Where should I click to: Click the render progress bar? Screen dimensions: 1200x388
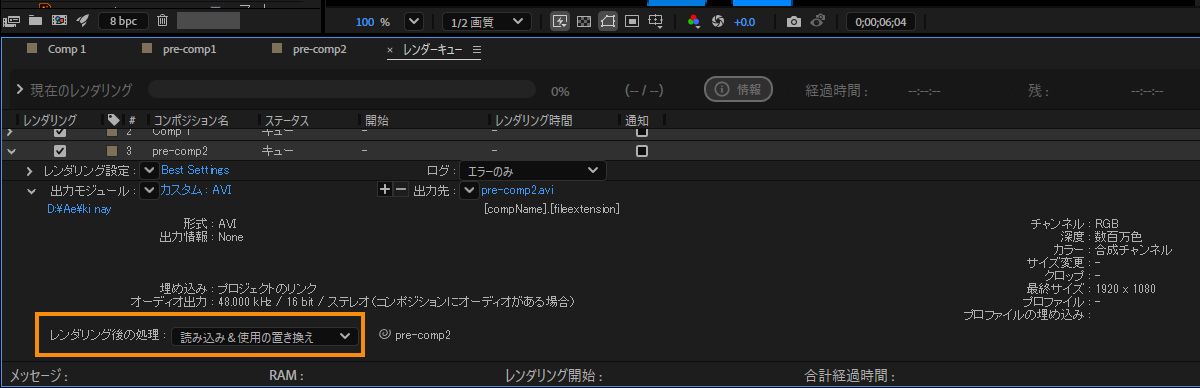point(342,90)
